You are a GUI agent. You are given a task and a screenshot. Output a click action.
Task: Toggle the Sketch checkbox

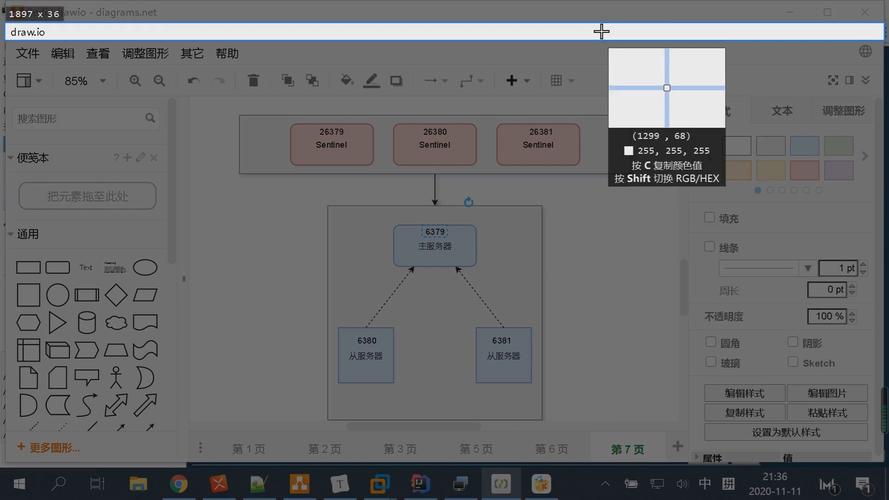tap(793, 362)
